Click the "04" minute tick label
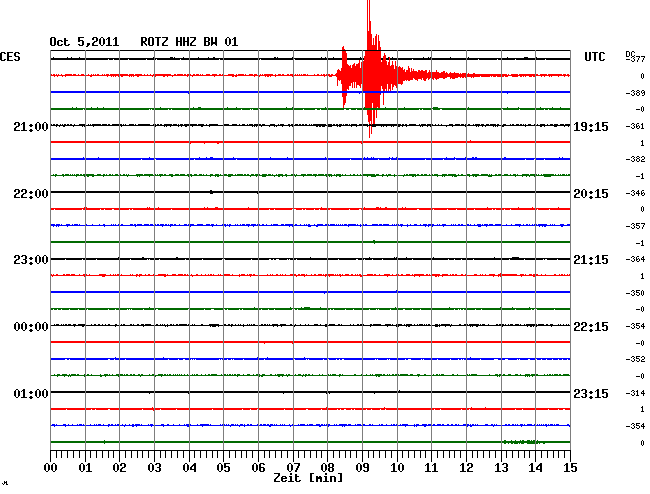The width and height of the screenshot is (650, 494). point(189,468)
